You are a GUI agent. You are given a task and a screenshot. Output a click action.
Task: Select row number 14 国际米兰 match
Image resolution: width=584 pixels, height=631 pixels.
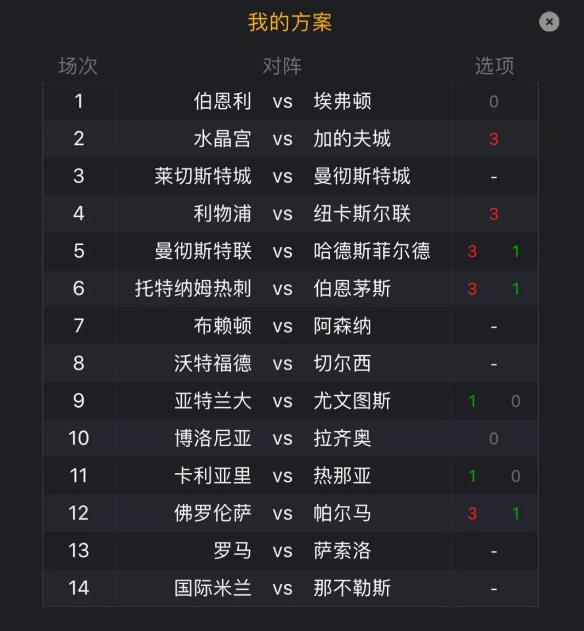(78, 588)
